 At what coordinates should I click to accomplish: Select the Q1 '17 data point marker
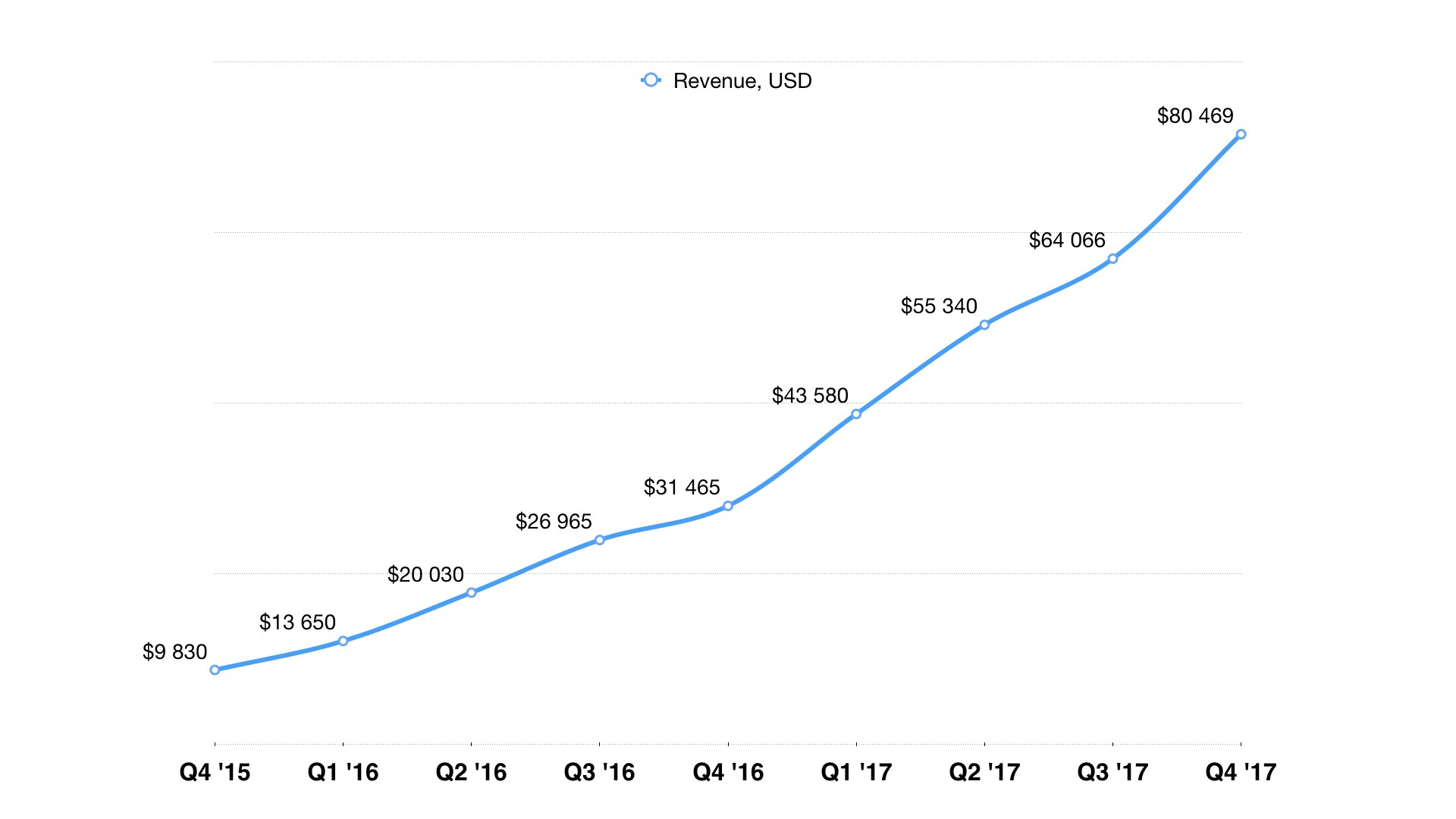point(856,414)
